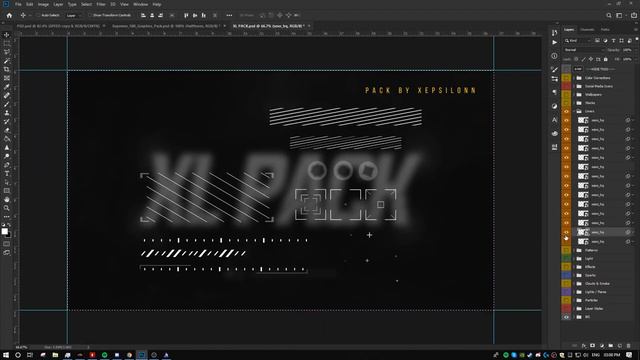Screen dimensions: 640x360
Task: Click the search magnifier icon at top right
Action: [609, 15]
